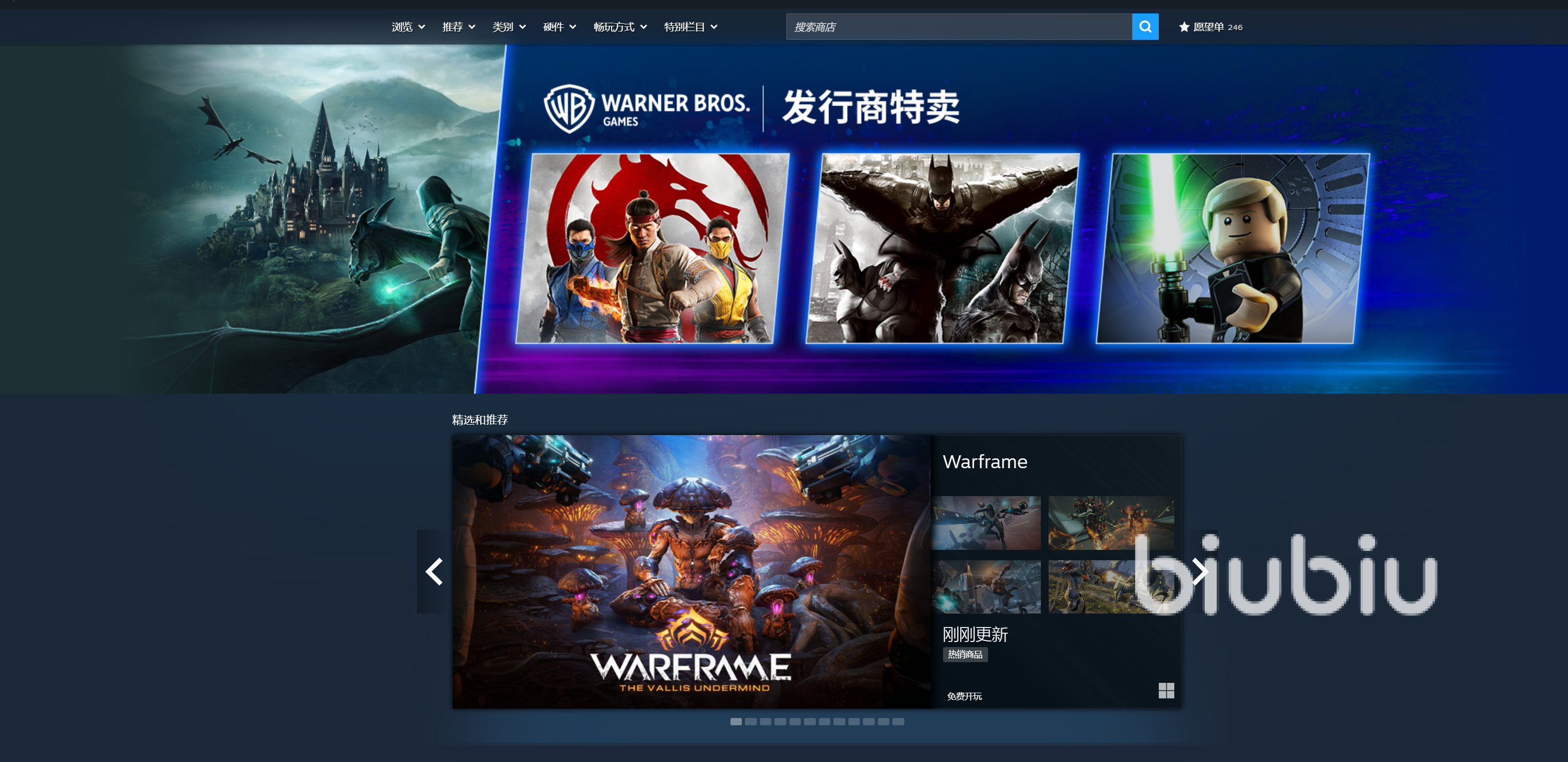The width and height of the screenshot is (1568, 762).
Task: Open the LEGO Star Wars sale tile
Action: pos(1232,248)
